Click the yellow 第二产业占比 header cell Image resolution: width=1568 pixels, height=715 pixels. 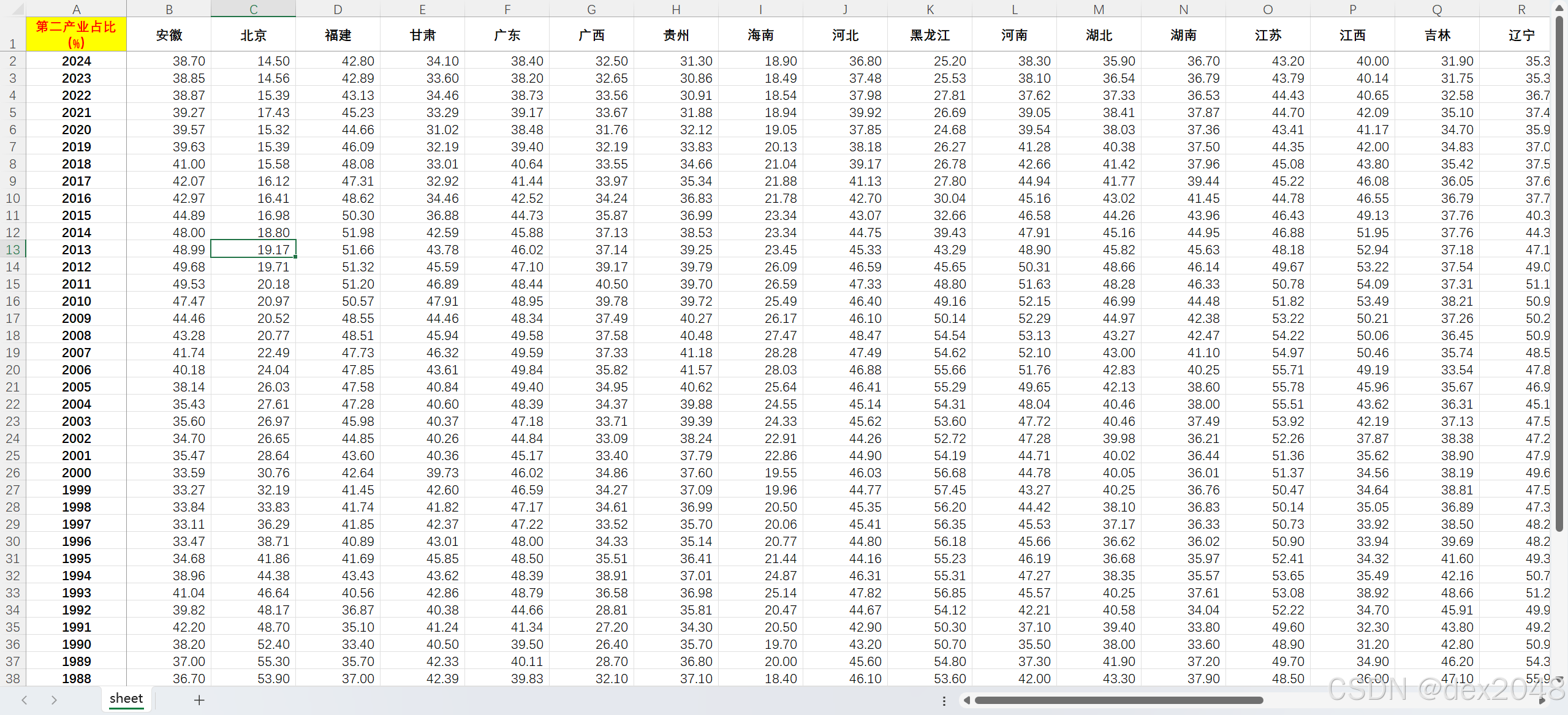tap(76, 34)
